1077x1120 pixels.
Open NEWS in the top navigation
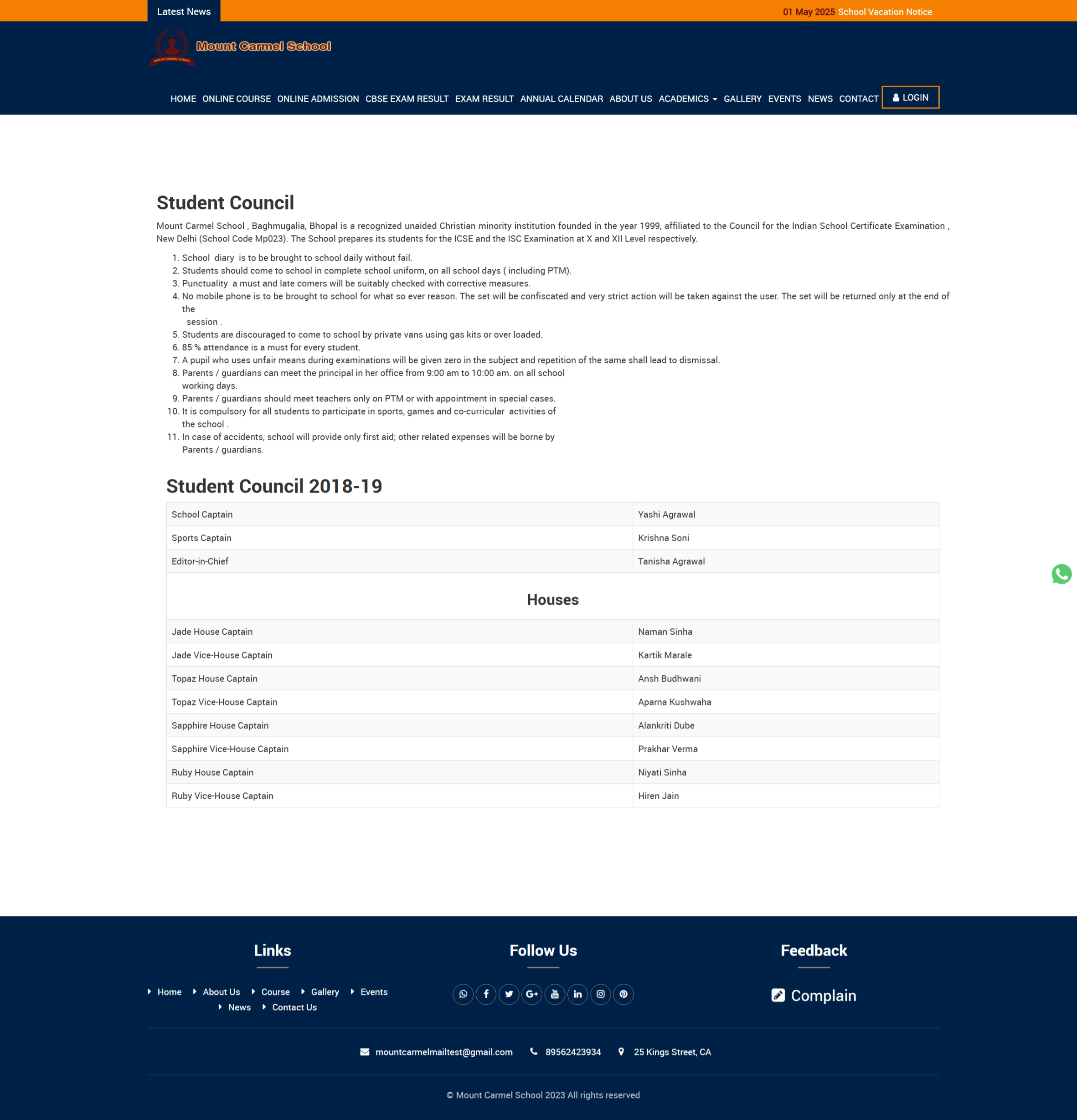coord(820,99)
